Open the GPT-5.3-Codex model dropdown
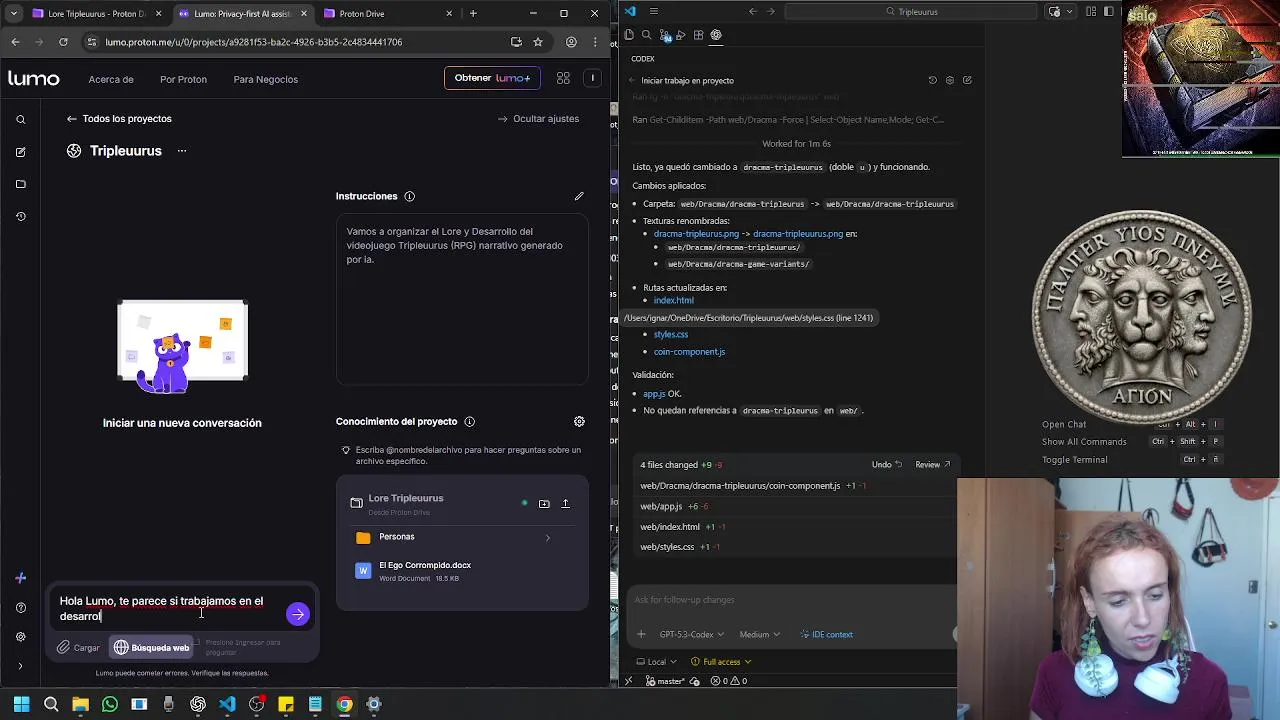1280x720 pixels. coord(691,634)
